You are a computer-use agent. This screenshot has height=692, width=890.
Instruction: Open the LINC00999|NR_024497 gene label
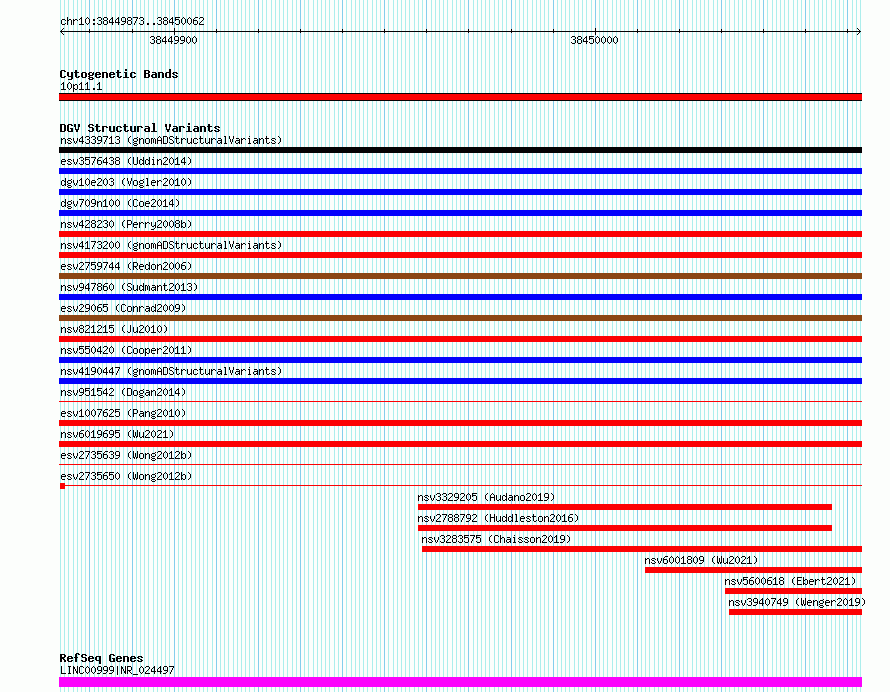tap(117, 670)
